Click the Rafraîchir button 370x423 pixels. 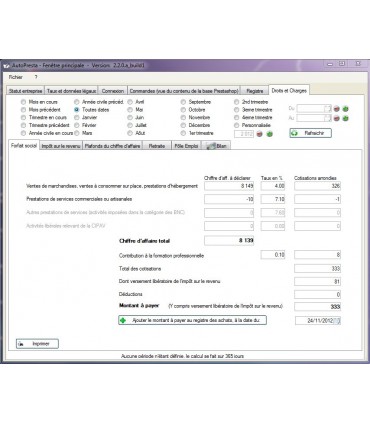(310, 133)
